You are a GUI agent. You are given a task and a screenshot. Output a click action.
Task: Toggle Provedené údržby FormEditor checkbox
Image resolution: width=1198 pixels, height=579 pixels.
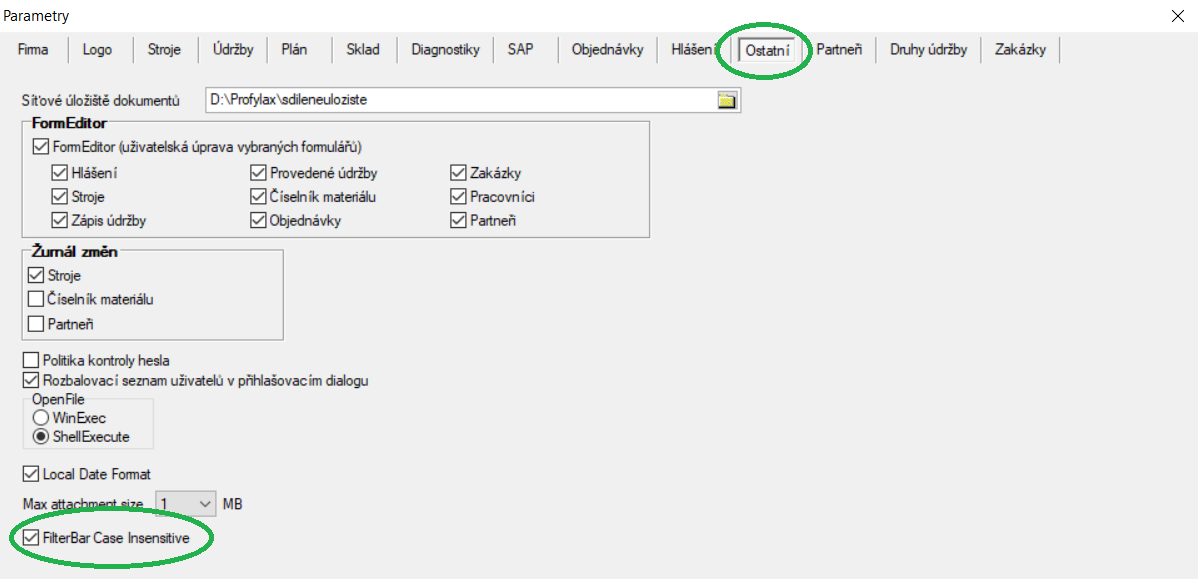point(258,173)
